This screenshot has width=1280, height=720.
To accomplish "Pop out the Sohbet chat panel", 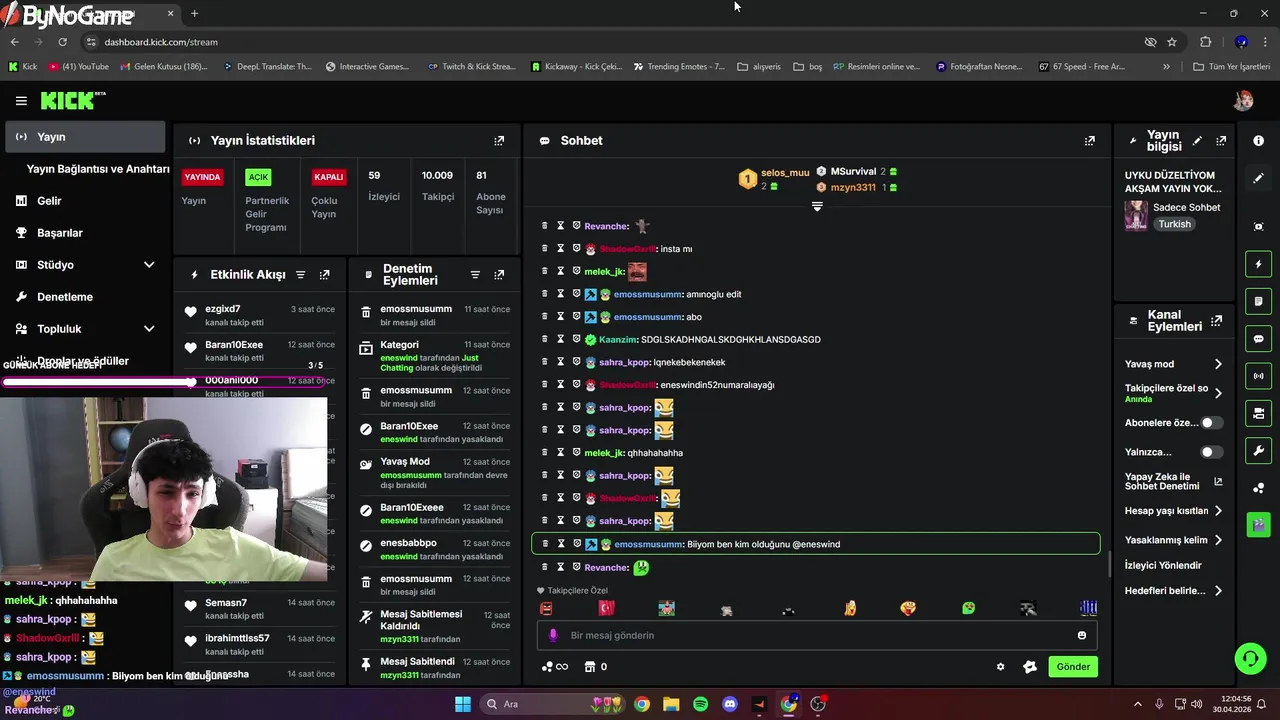I will (x=1090, y=141).
